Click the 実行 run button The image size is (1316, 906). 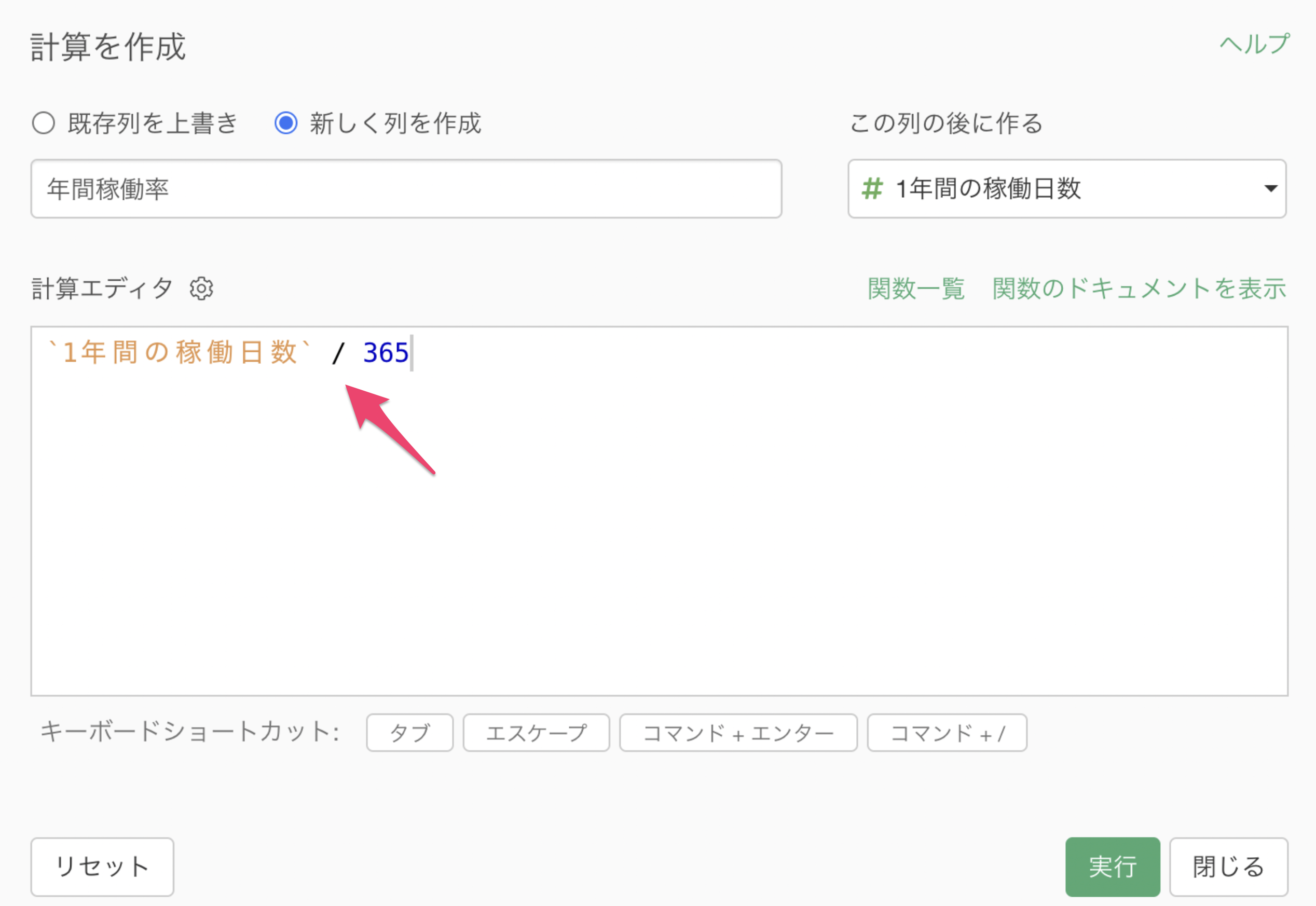(x=1113, y=867)
